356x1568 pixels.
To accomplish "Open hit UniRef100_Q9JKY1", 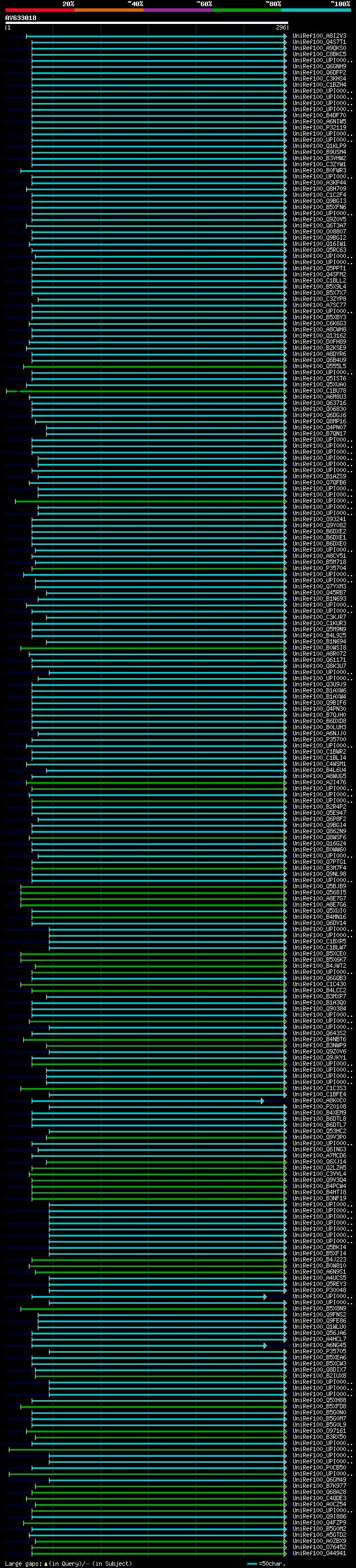I will point(319,1057).
